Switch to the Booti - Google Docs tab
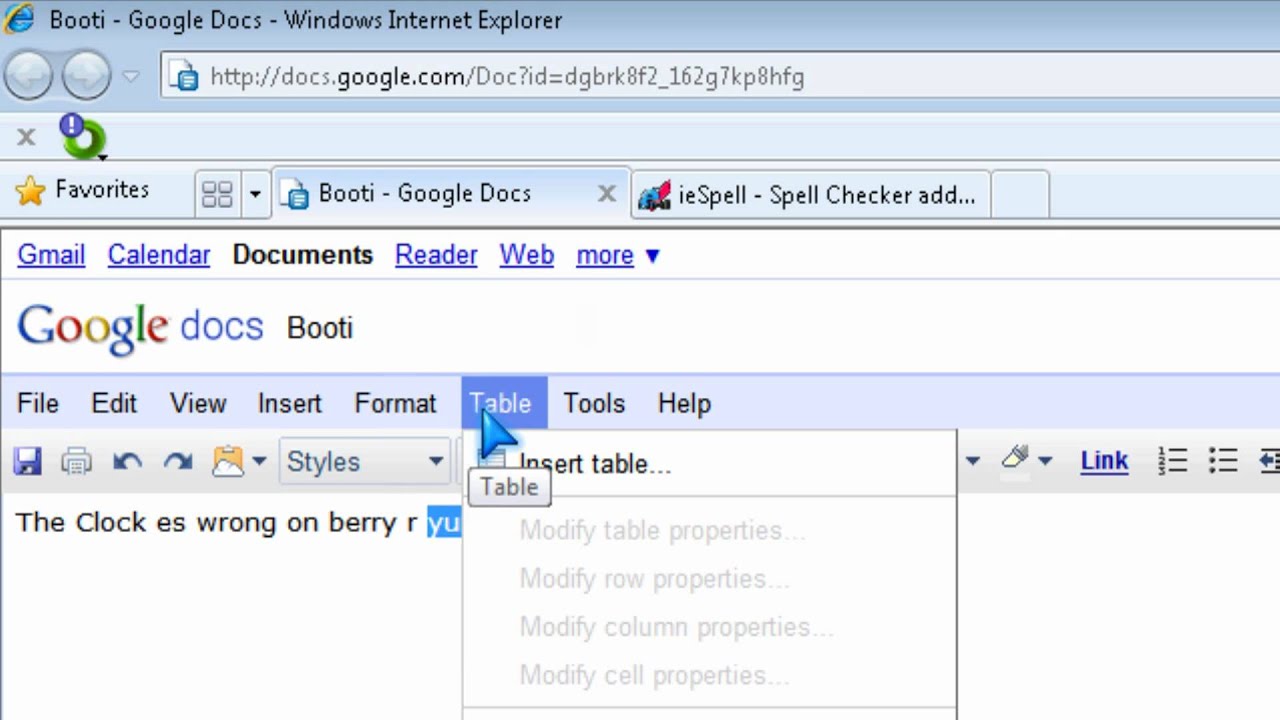The image size is (1280, 720). pyautogui.click(x=451, y=193)
